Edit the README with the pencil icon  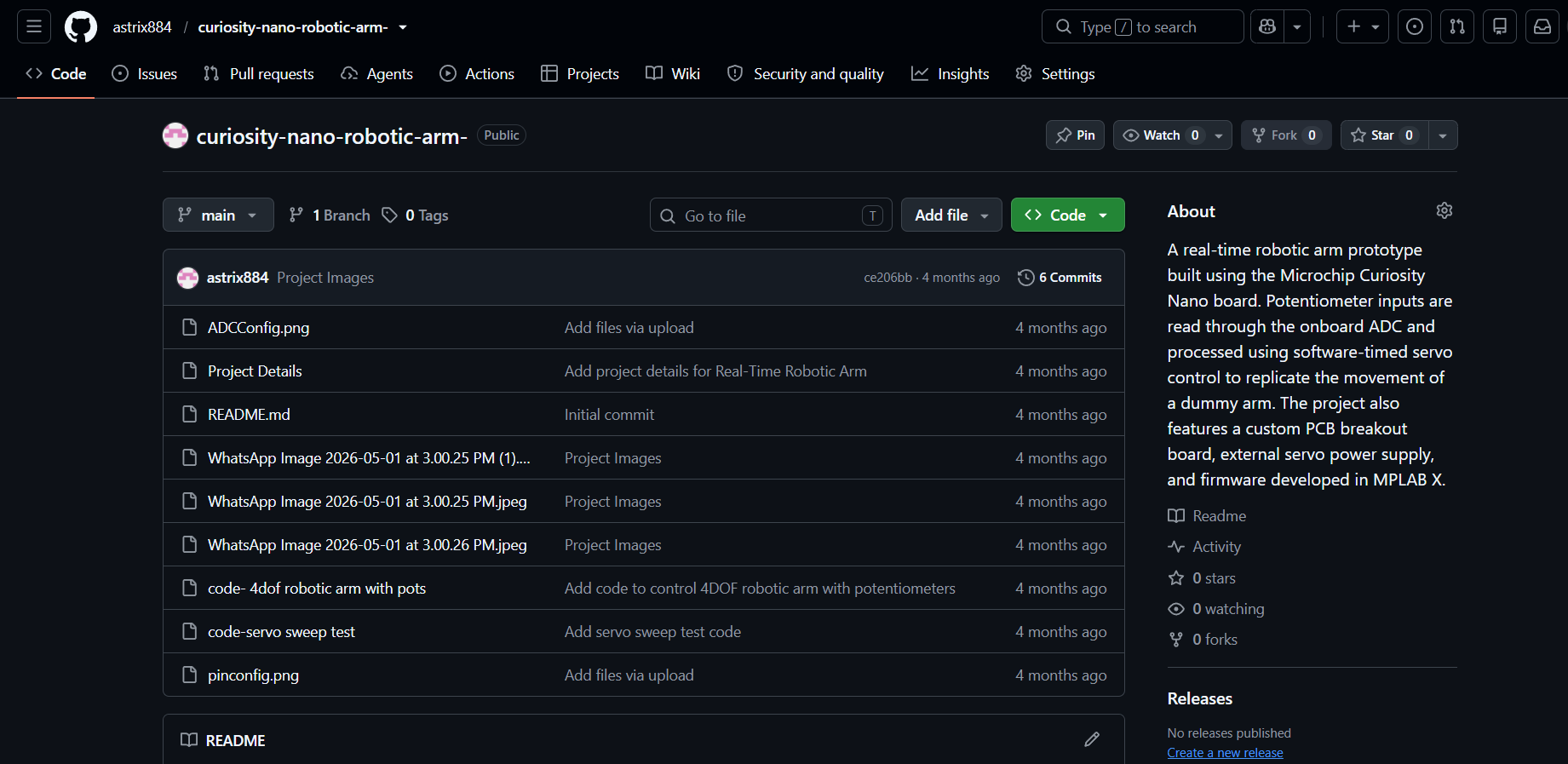click(1092, 739)
